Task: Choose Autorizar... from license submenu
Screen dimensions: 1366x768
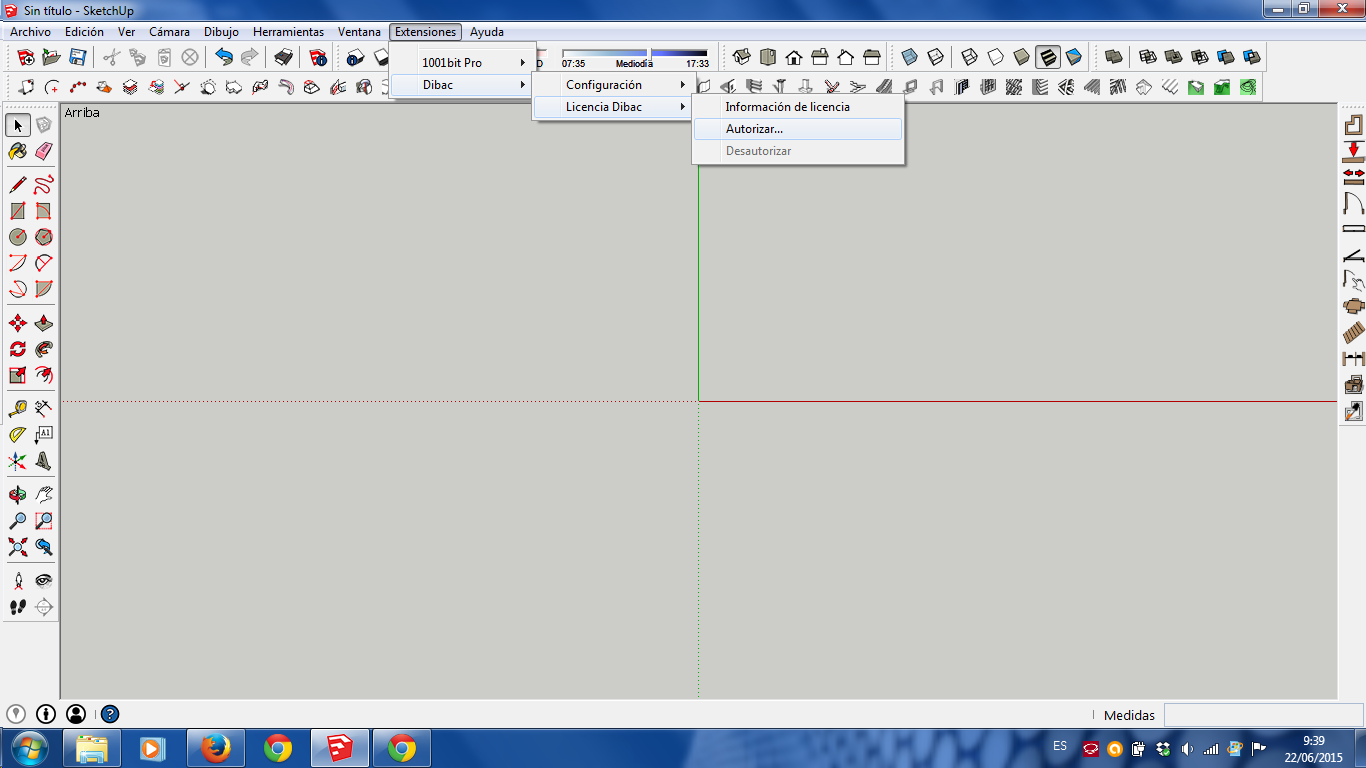Action: pos(798,129)
